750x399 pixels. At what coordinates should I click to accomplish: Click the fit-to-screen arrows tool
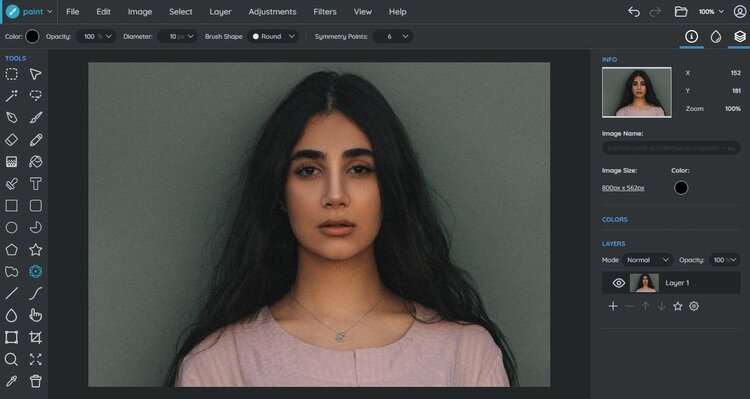pos(35,359)
